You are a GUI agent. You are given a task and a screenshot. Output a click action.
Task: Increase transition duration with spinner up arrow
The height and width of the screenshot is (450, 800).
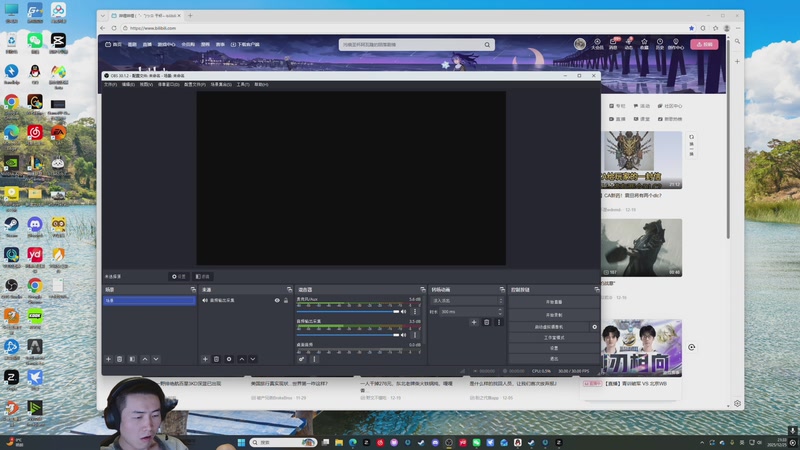(x=500, y=310)
